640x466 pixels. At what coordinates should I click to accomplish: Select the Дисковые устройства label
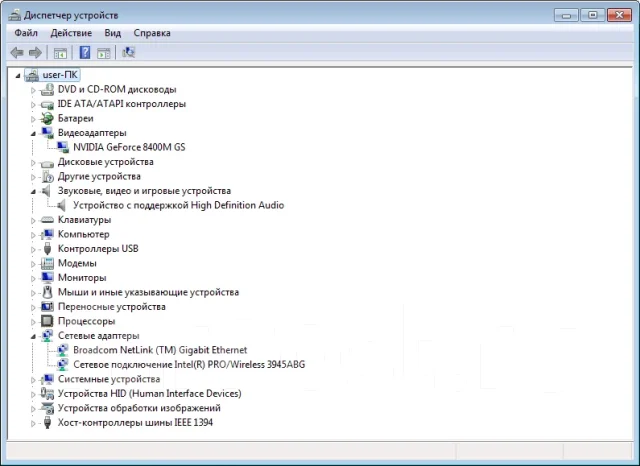coord(106,162)
